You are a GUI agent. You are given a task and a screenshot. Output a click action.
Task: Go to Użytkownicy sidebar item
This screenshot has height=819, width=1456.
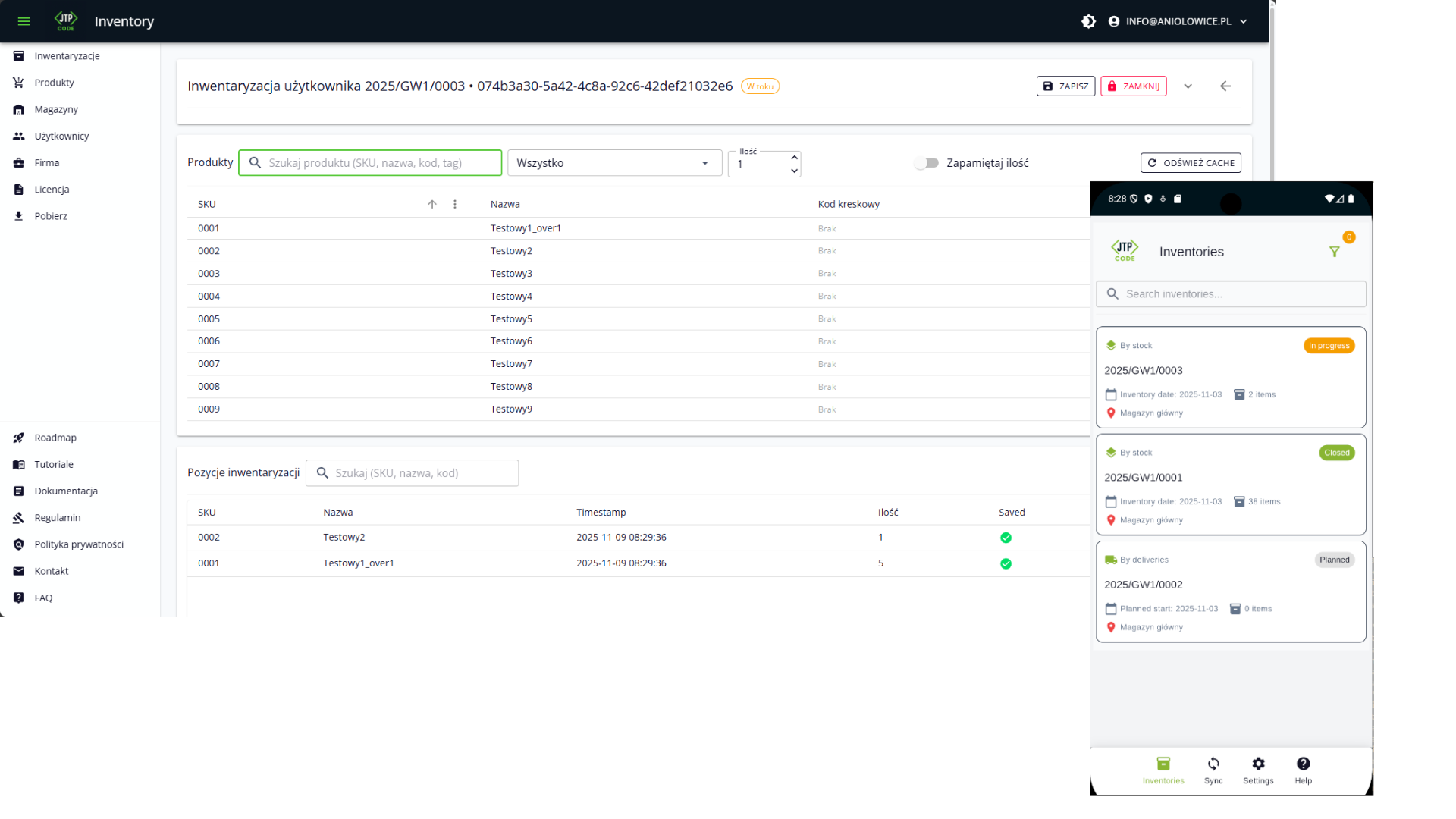(61, 136)
